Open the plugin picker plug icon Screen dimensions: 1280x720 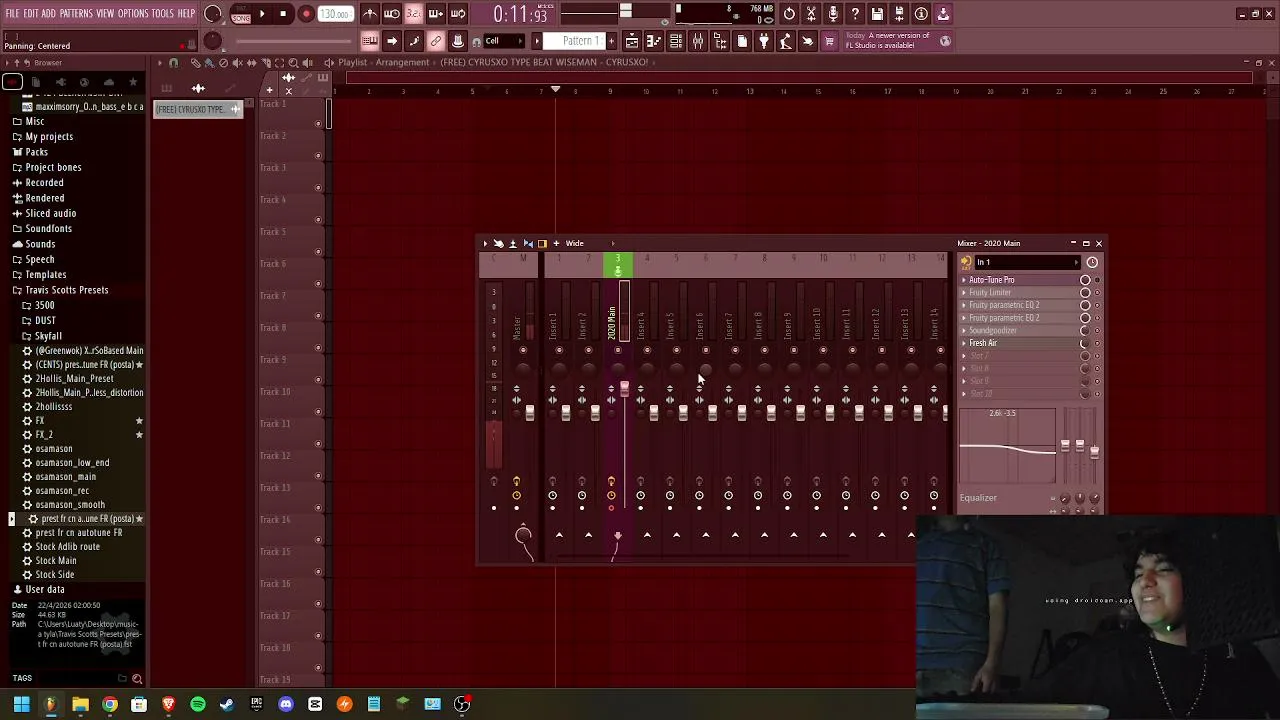[764, 41]
